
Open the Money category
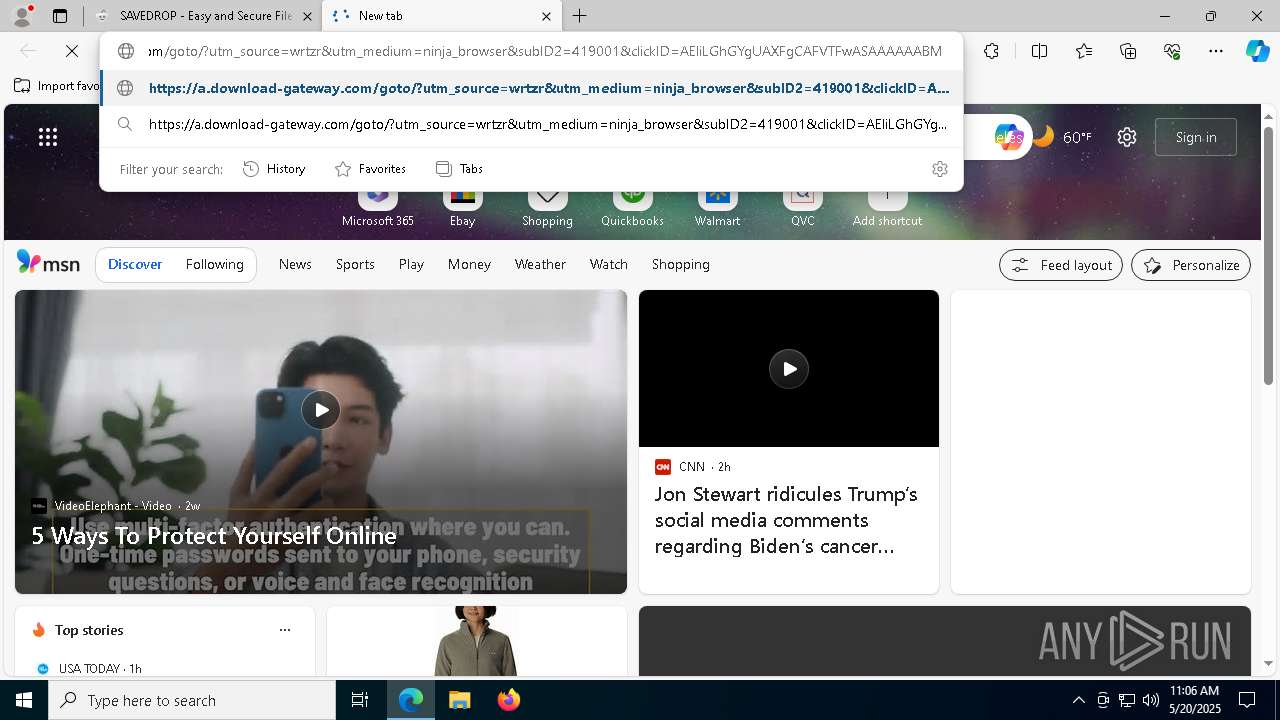coord(469,264)
